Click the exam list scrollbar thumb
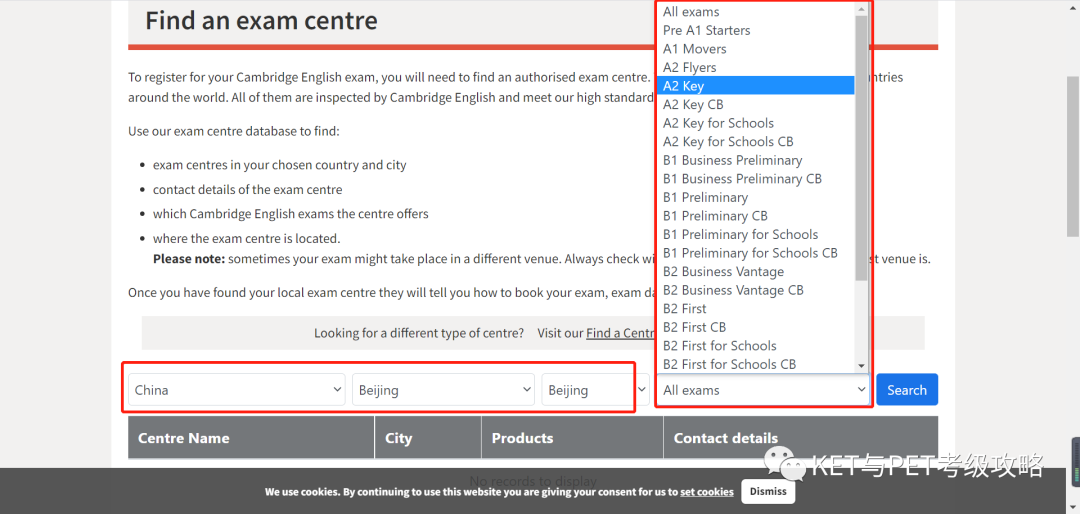Screen dimensions: 1080x514 click(861, 147)
